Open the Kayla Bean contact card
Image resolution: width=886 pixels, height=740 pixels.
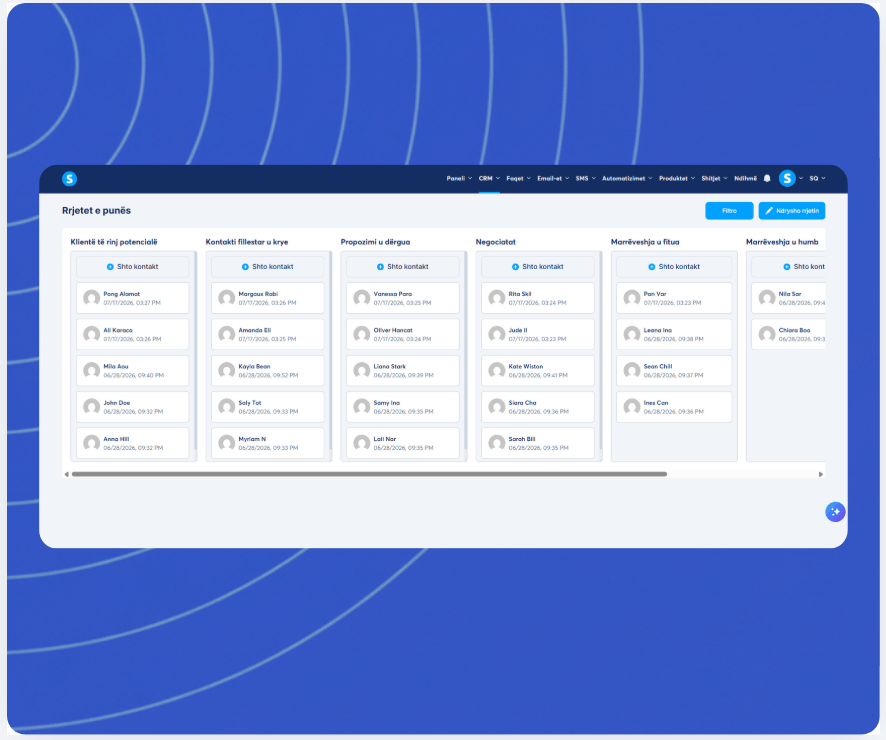[268, 371]
